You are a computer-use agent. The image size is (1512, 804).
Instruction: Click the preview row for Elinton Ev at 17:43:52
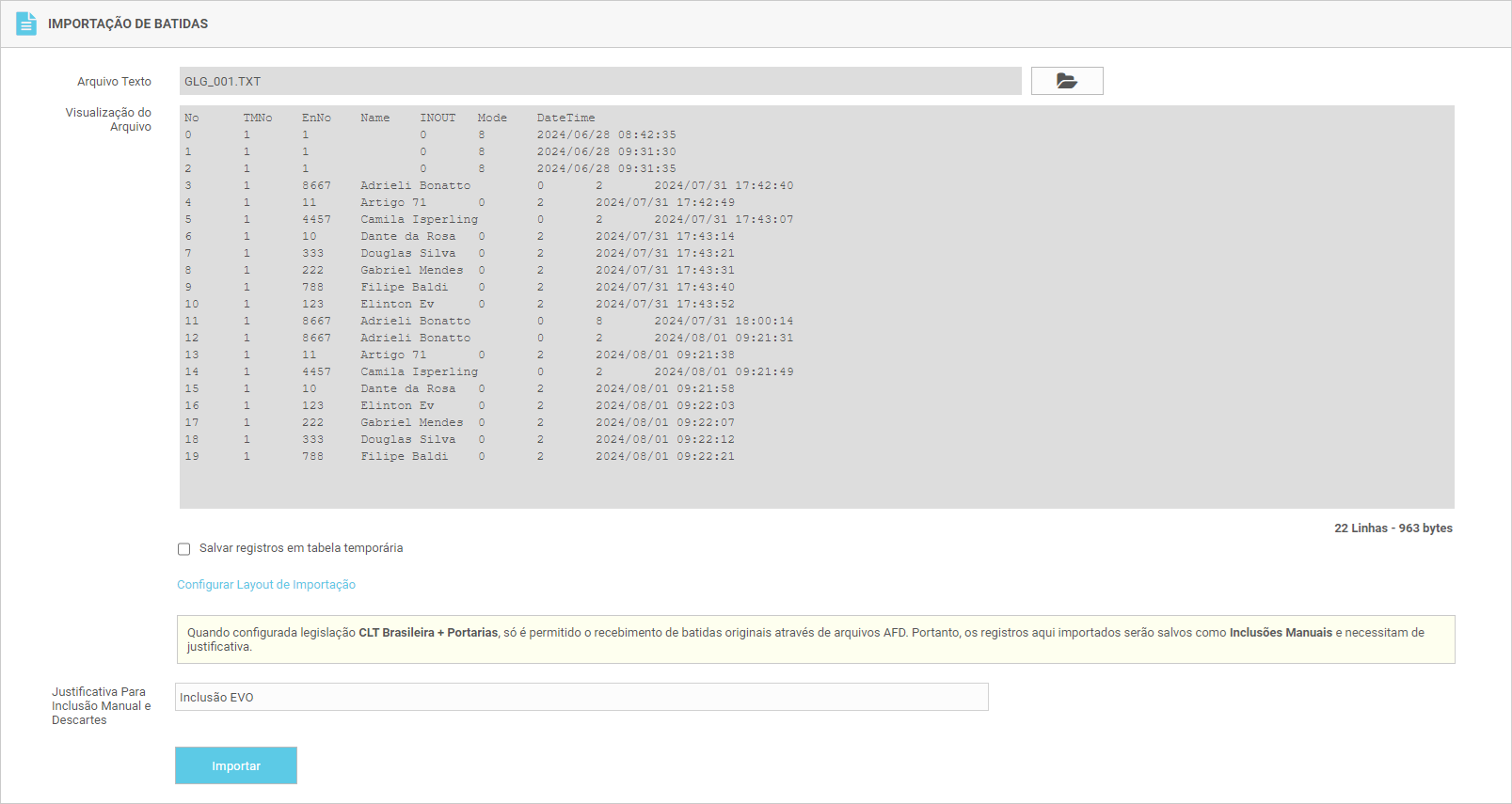tap(459, 304)
